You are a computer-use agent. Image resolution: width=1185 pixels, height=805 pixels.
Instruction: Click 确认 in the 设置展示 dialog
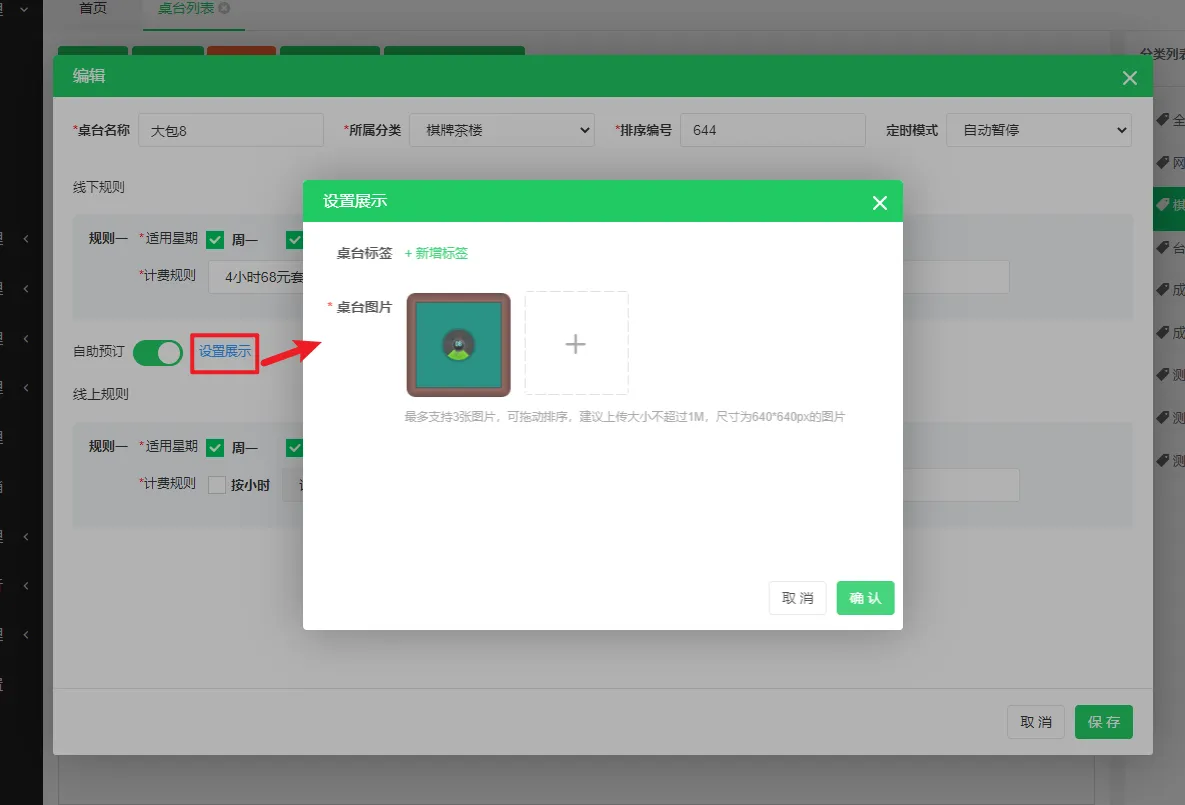point(865,598)
